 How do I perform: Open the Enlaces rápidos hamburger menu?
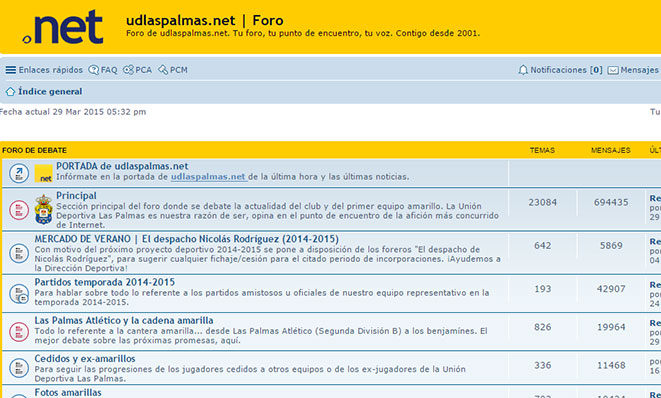tap(11, 70)
